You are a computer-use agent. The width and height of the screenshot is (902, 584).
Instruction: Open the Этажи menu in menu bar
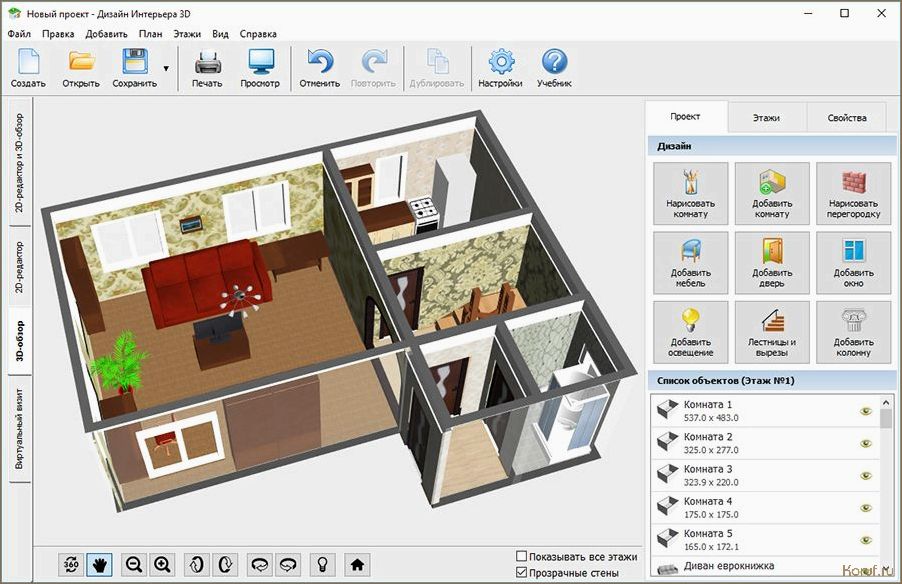coord(187,34)
